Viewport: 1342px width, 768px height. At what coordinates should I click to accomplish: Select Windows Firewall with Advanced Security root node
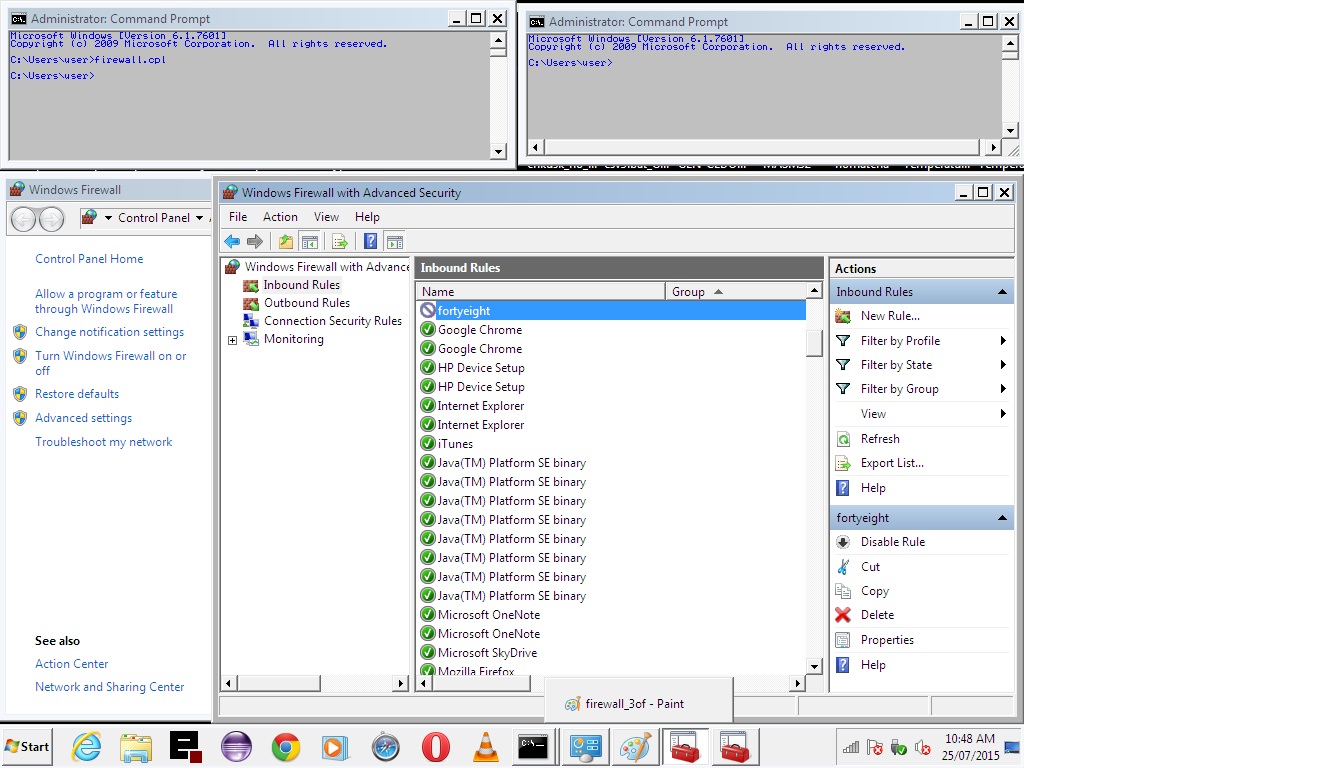(327, 267)
